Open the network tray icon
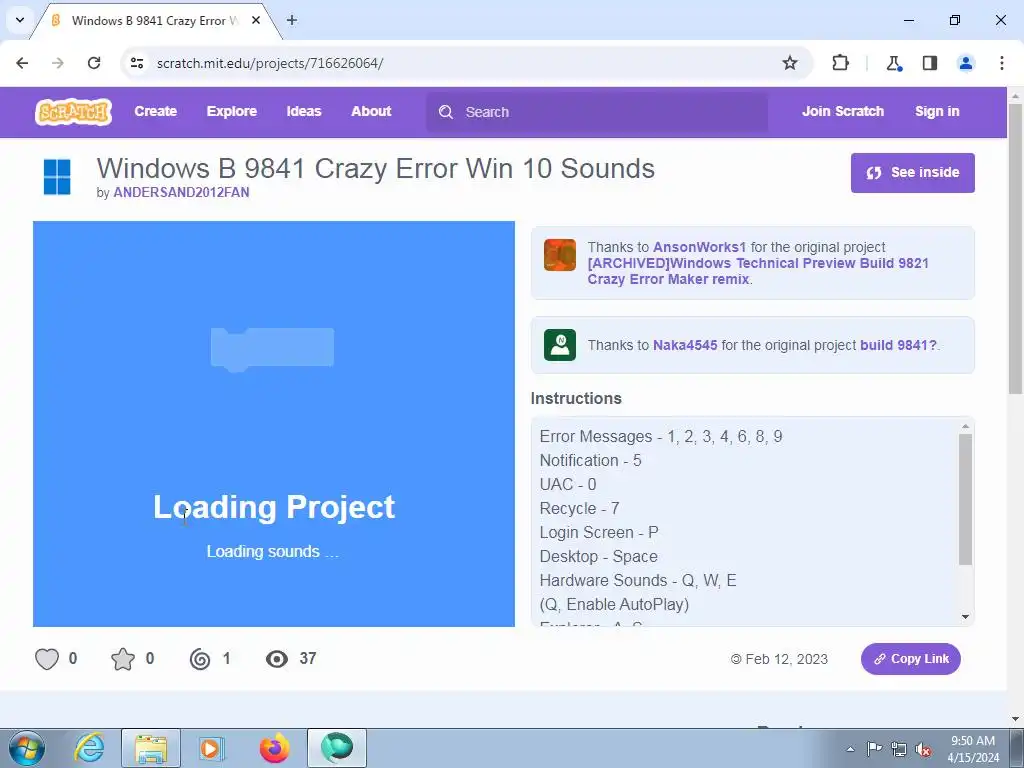 click(x=899, y=749)
